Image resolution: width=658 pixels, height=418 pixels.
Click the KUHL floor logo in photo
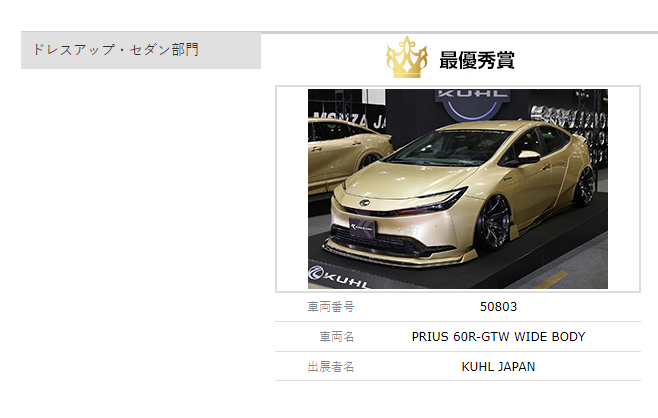pos(339,278)
